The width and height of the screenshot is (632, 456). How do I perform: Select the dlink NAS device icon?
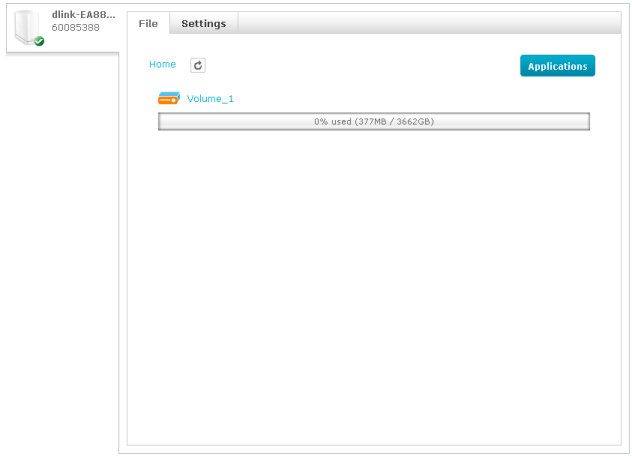pyautogui.click(x=27, y=27)
